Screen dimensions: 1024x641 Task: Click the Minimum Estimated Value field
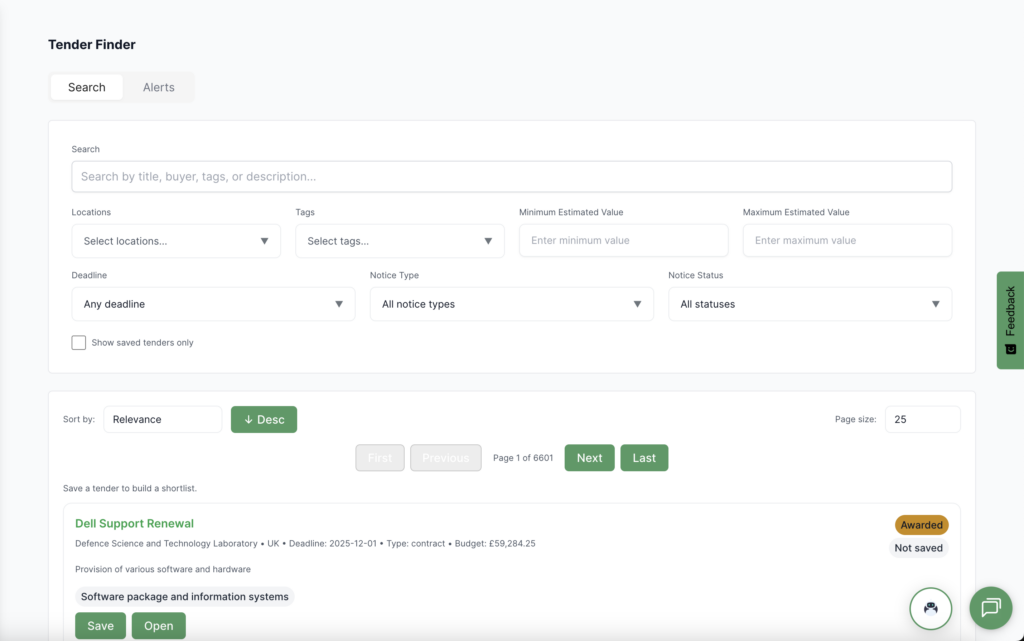(623, 241)
